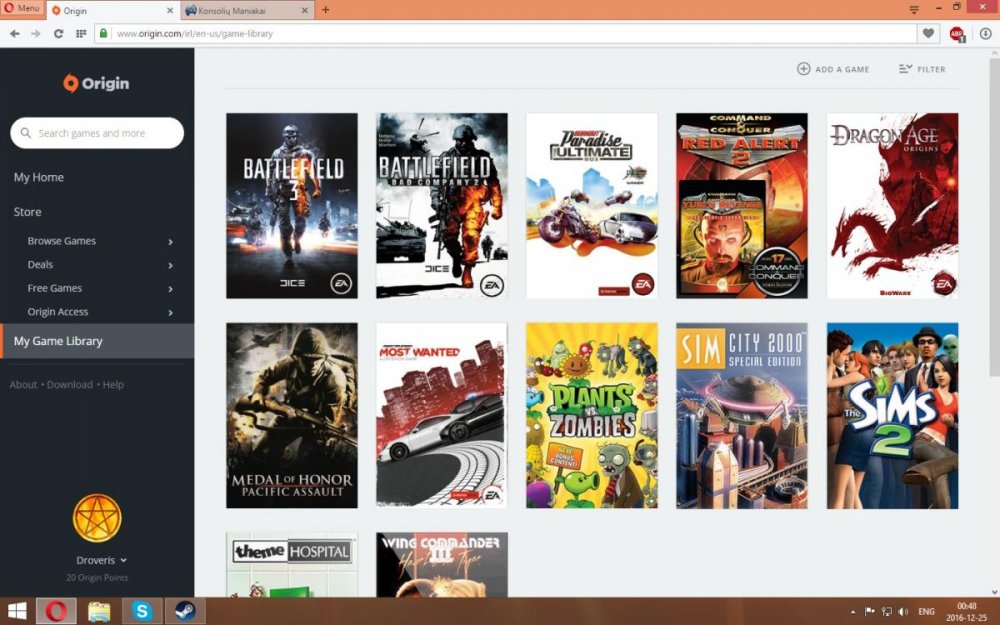This screenshot has height=625, width=1000.
Task: Click the magnifier search icon
Action: click(x=26, y=133)
